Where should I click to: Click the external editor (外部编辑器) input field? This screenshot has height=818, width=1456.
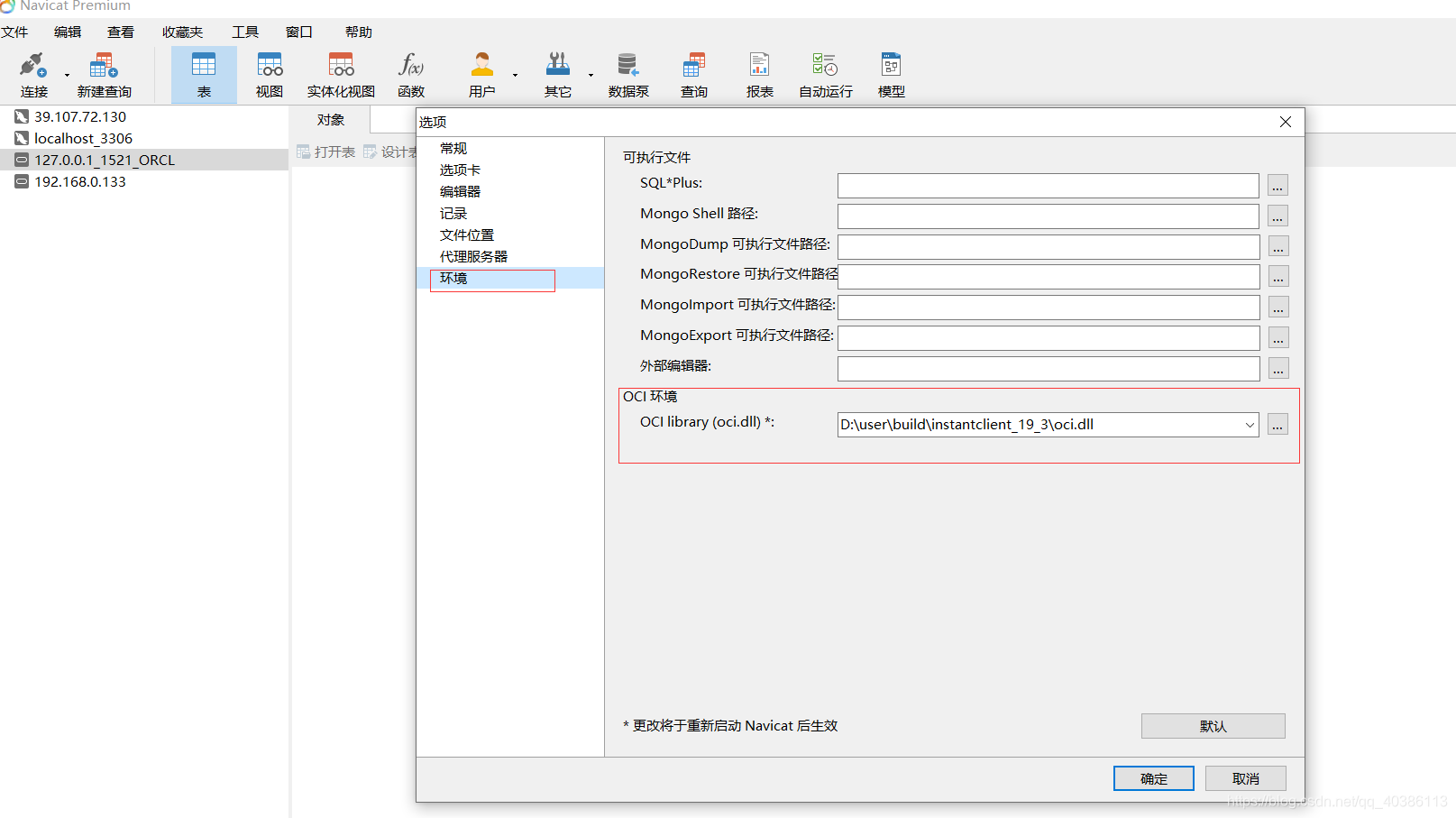[1049, 369]
